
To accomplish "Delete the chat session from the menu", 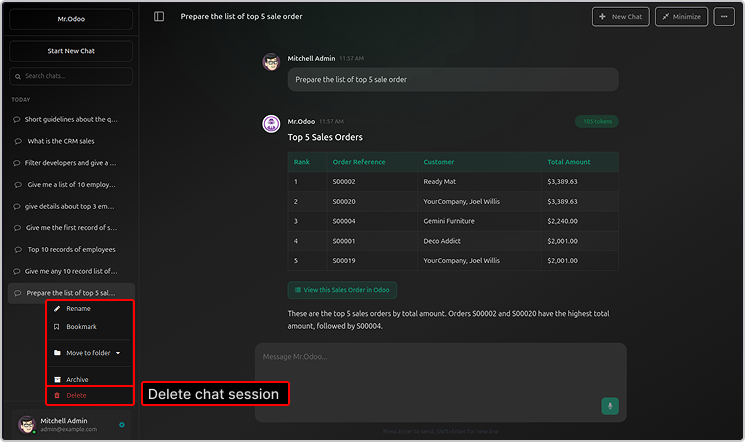I will point(76,396).
